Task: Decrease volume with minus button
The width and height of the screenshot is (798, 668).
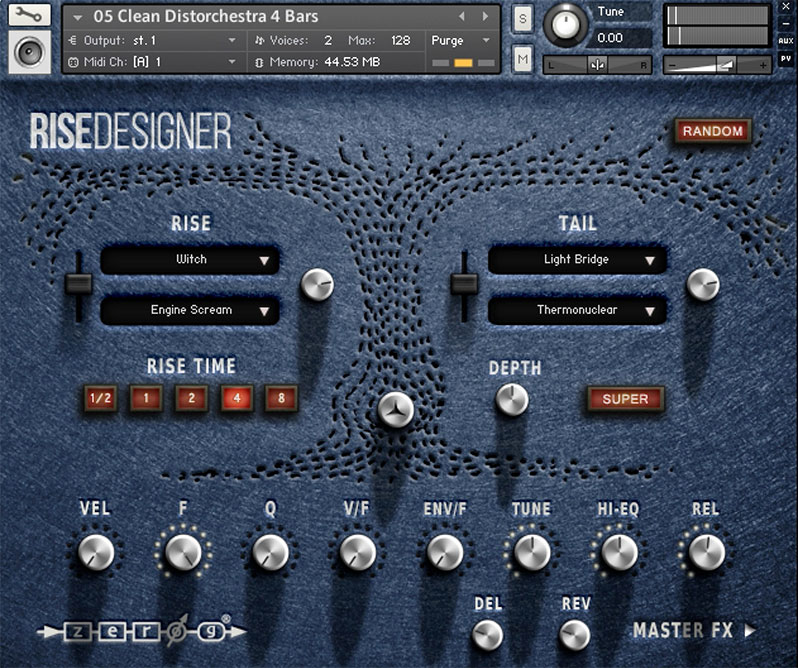Action: tap(672, 65)
